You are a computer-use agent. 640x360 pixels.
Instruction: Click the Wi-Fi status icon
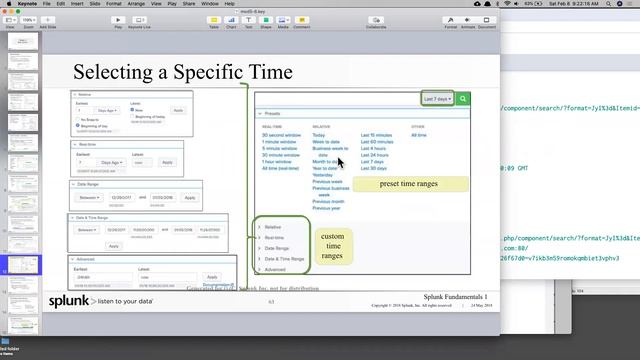[507, 4]
